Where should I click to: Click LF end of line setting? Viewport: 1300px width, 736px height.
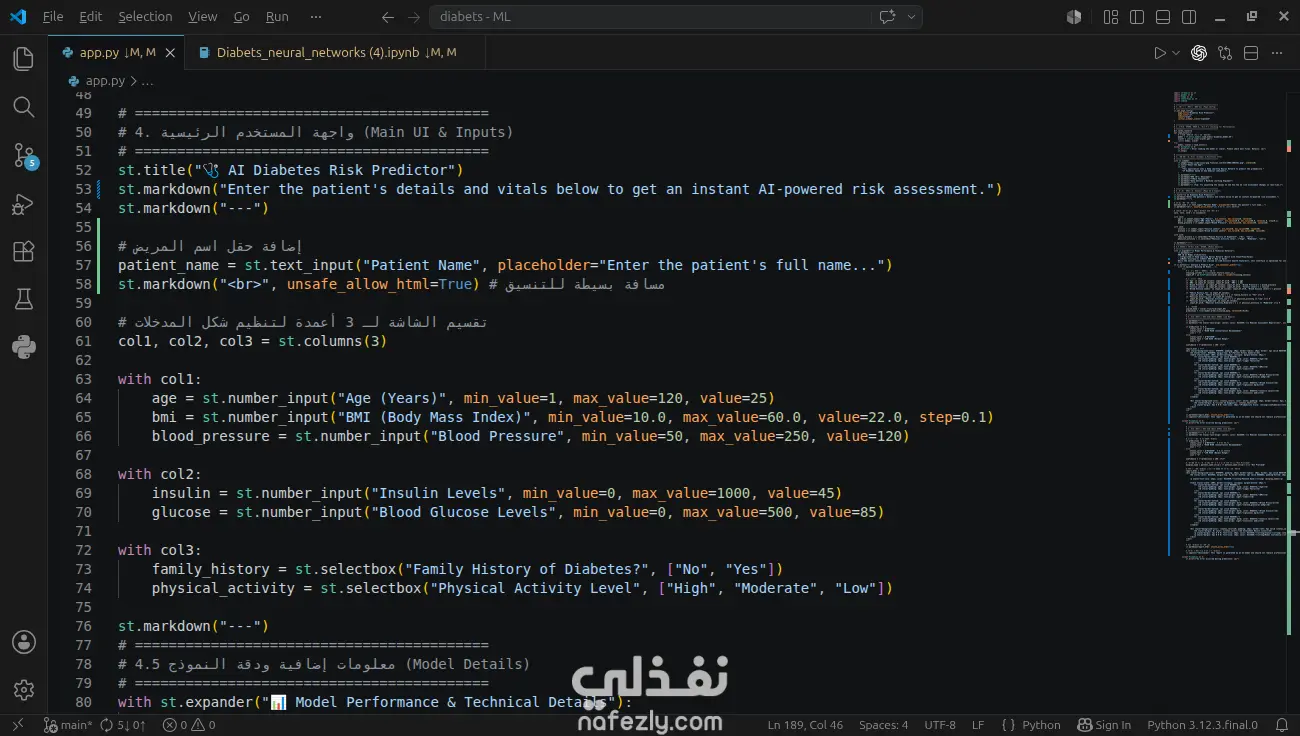pos(978,725)
